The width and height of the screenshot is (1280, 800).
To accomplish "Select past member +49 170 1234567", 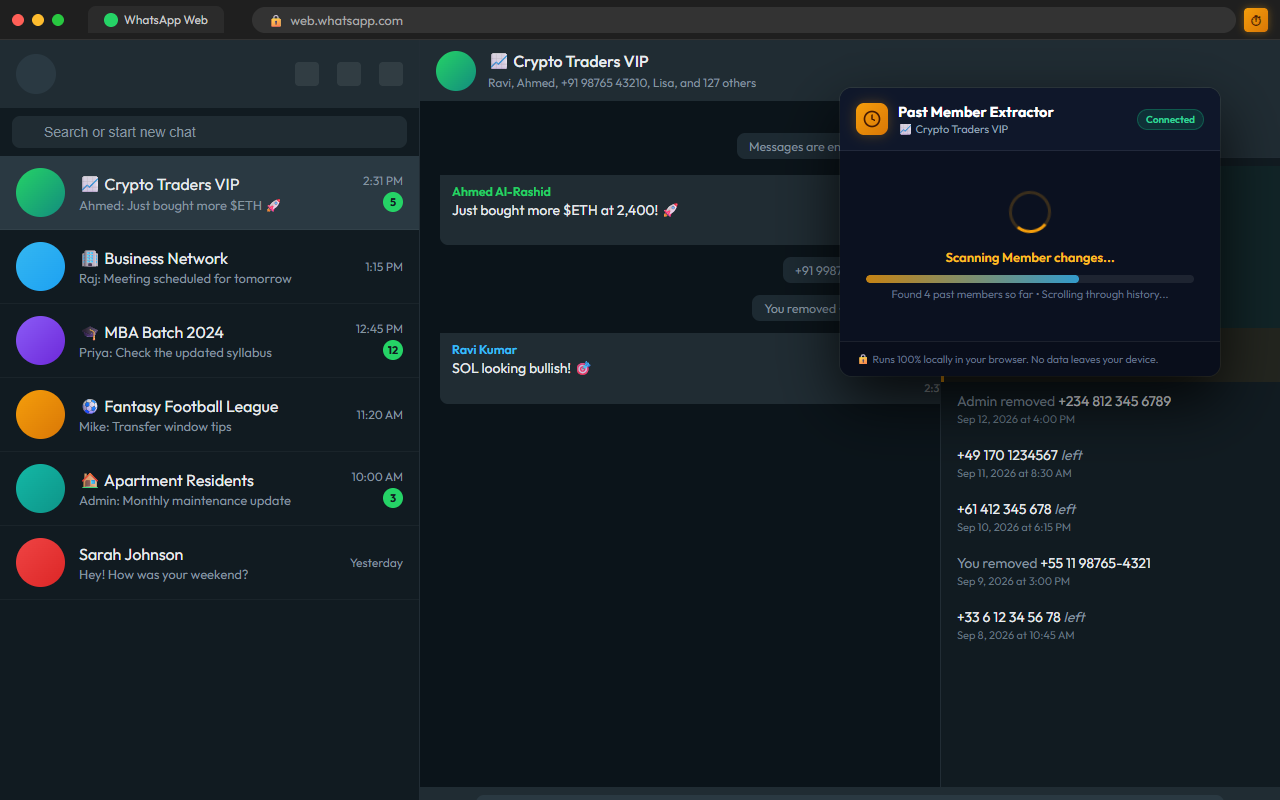I will [x=1007, y=455].
